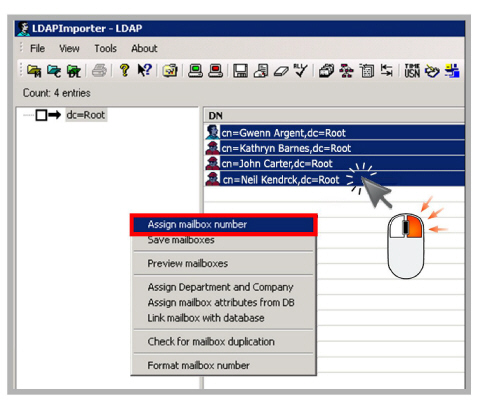Choose Link mailbox with database
Image resolution: width=478 pixels, height=412 pixels.
tap(223, 318)
